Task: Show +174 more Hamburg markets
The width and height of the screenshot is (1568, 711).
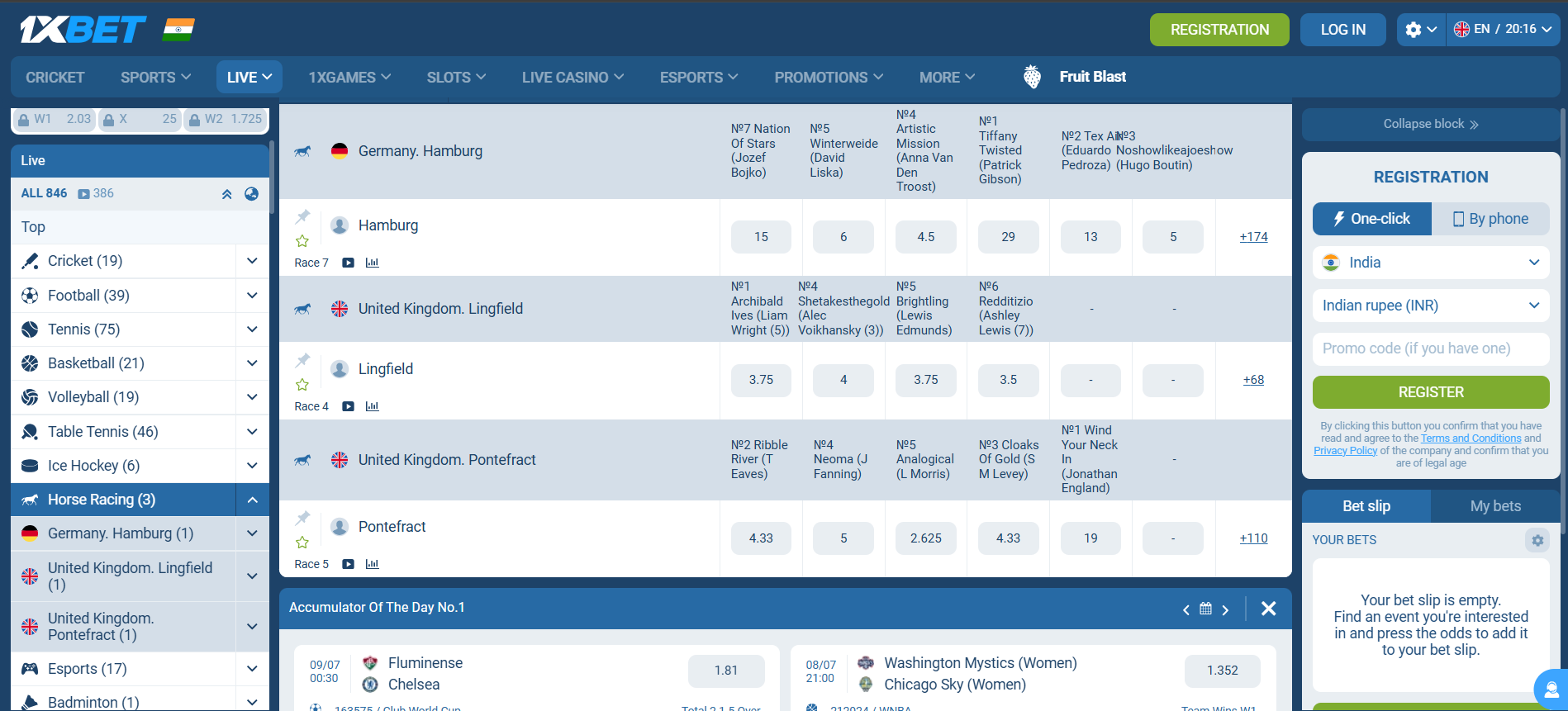Action: tap(1253, 237)
